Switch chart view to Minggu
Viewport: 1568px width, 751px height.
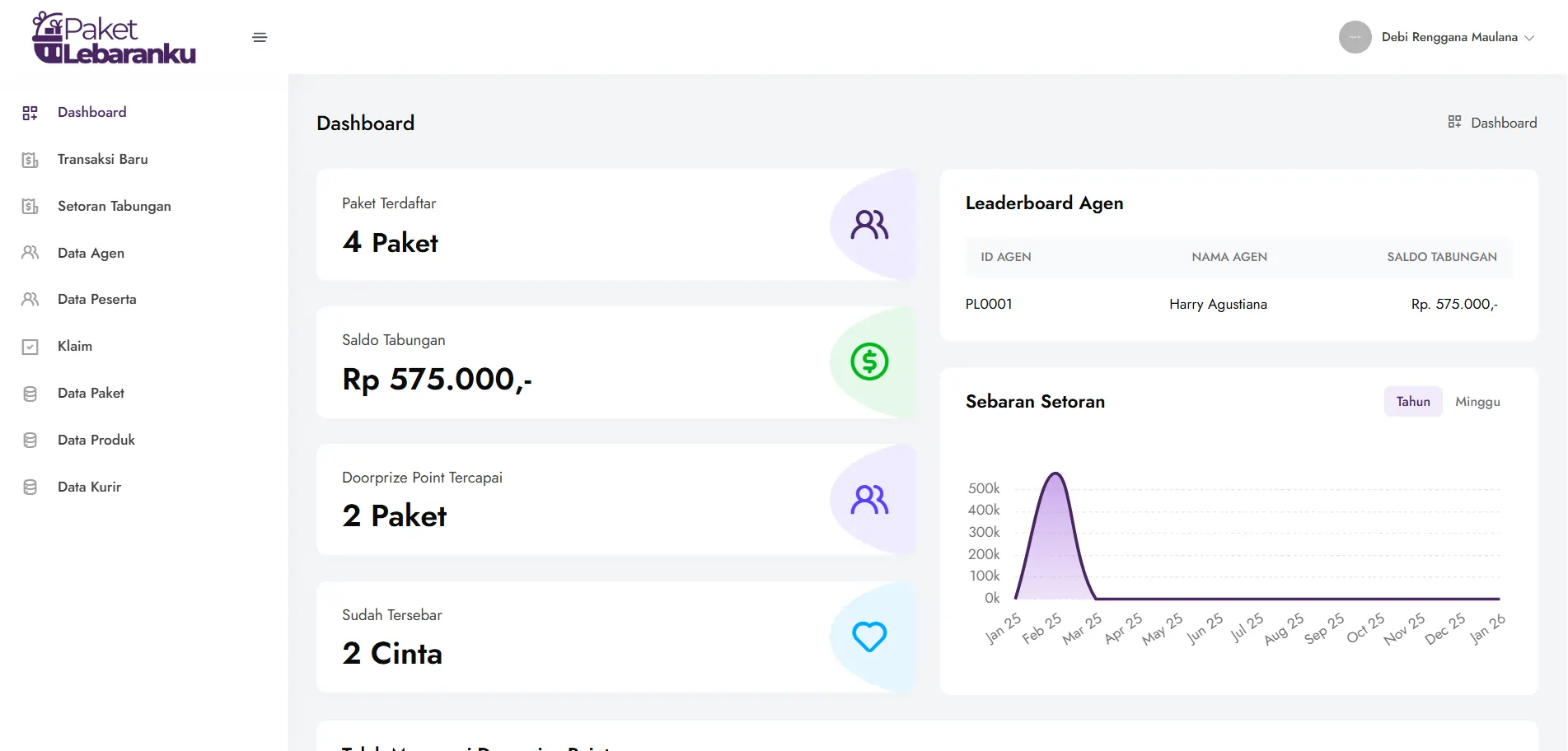1477,402
